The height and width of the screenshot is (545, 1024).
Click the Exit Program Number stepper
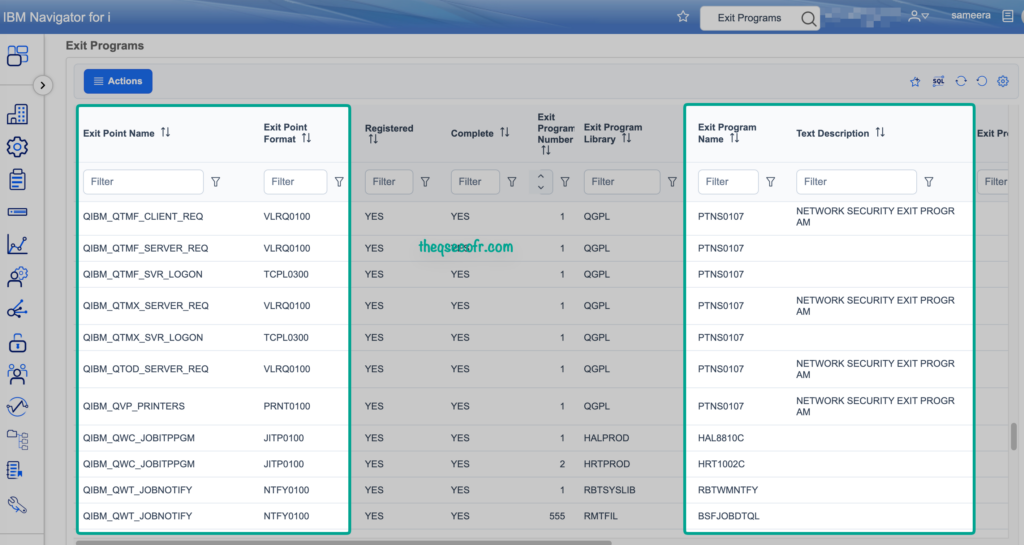[541, 181]
